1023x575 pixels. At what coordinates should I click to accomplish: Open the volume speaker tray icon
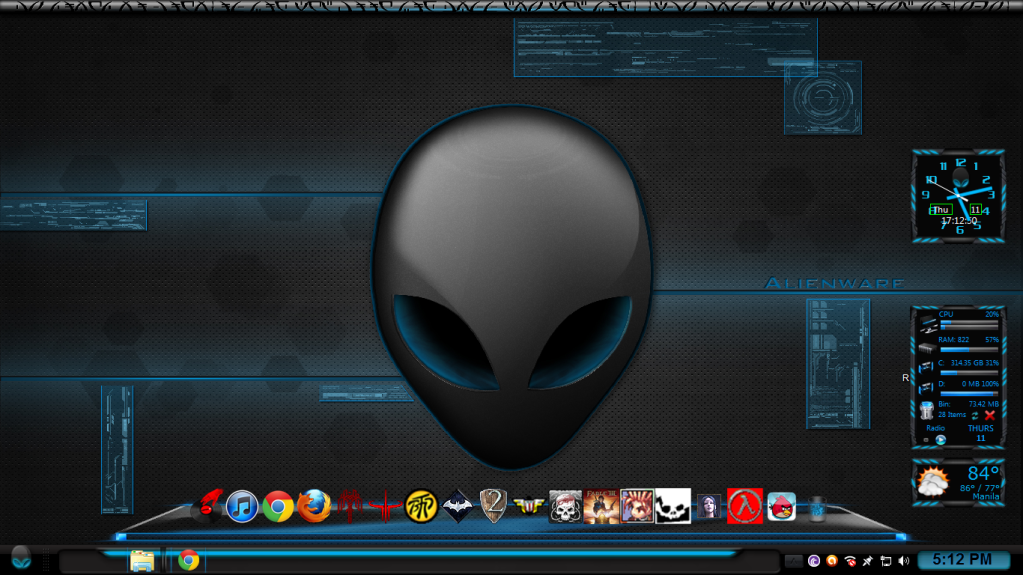point(904,561)
